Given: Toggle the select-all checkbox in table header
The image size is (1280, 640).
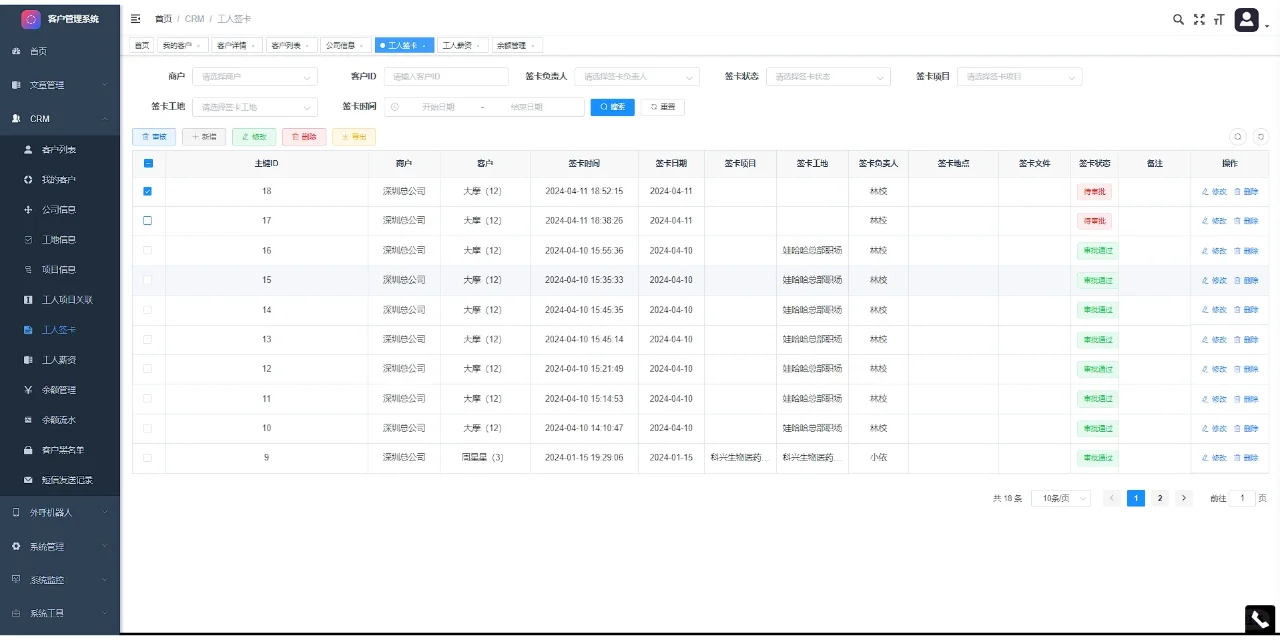Looking at the screenshot, I should (x=147, y=162).
